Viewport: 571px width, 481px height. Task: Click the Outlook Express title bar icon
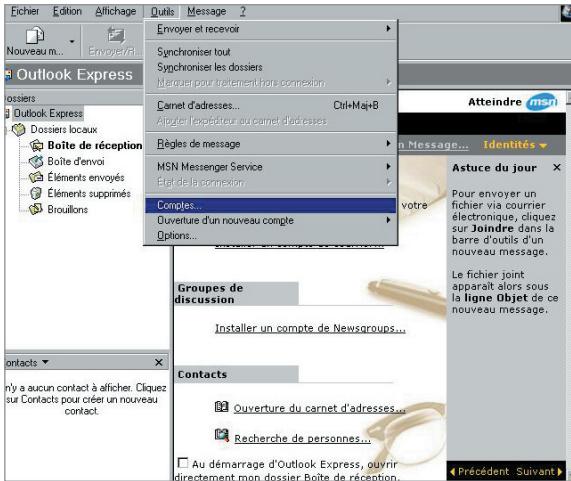pyautogui.click(x=8, y=75)
